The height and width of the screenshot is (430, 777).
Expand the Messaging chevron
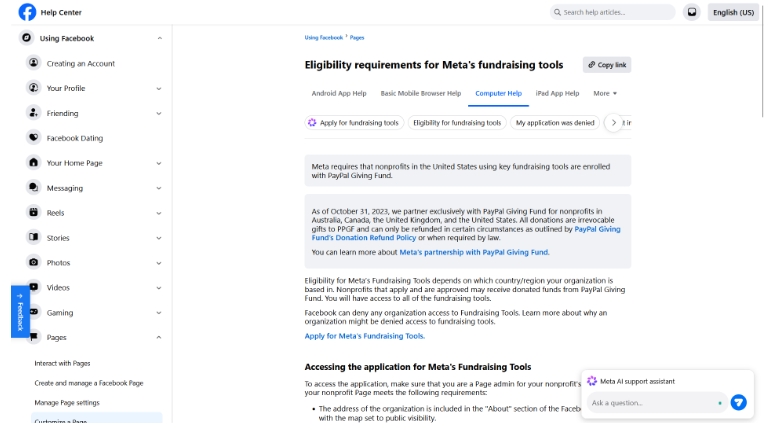click(x=159, y=188)
